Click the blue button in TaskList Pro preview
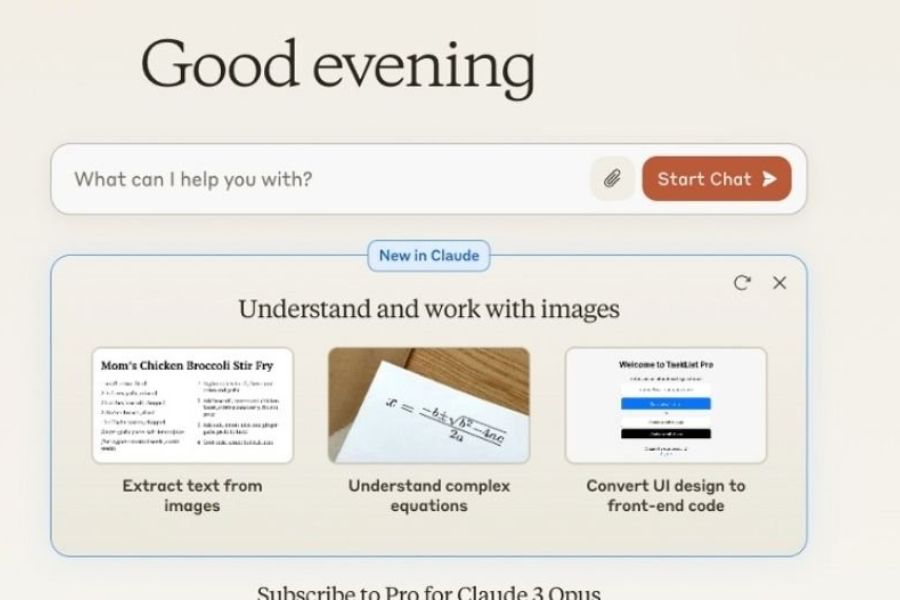Viewport: 900px width, 600px height. coord(666,404)
